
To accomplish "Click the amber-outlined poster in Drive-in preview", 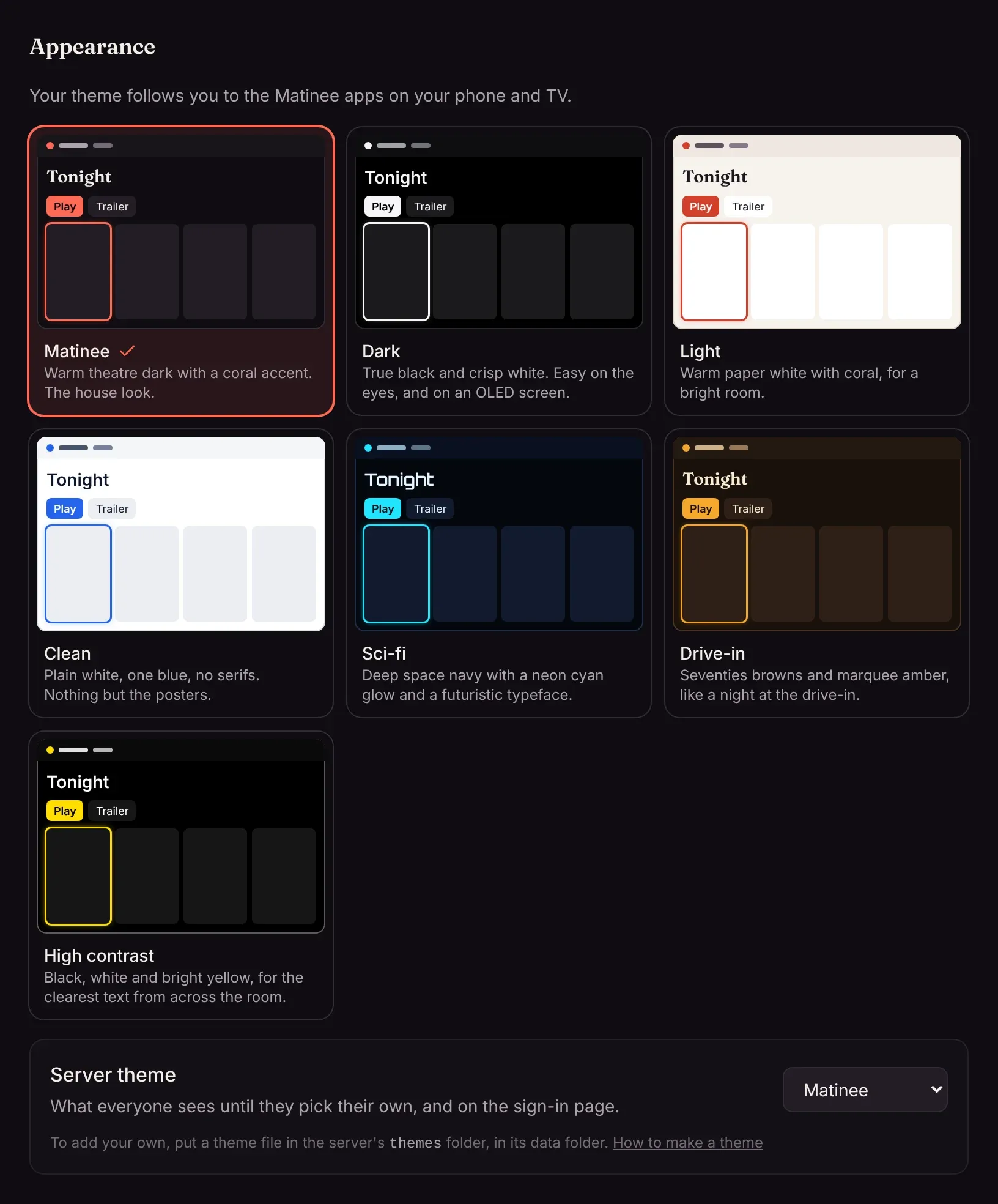I will 714,574.
